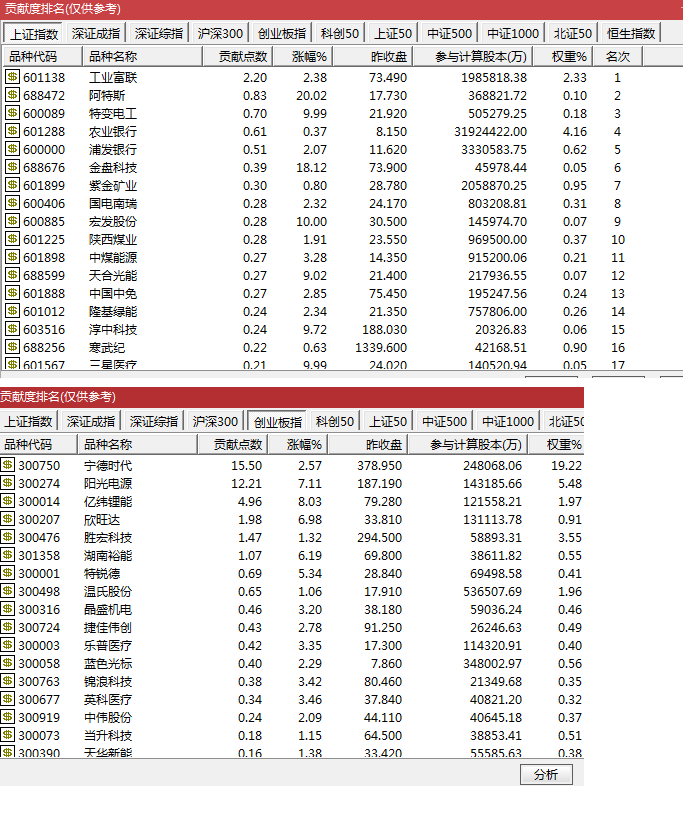This screenshot has width=700, height=831.
Task: Click the stock icon beside 300750 宁德时代
Action: 7,465
